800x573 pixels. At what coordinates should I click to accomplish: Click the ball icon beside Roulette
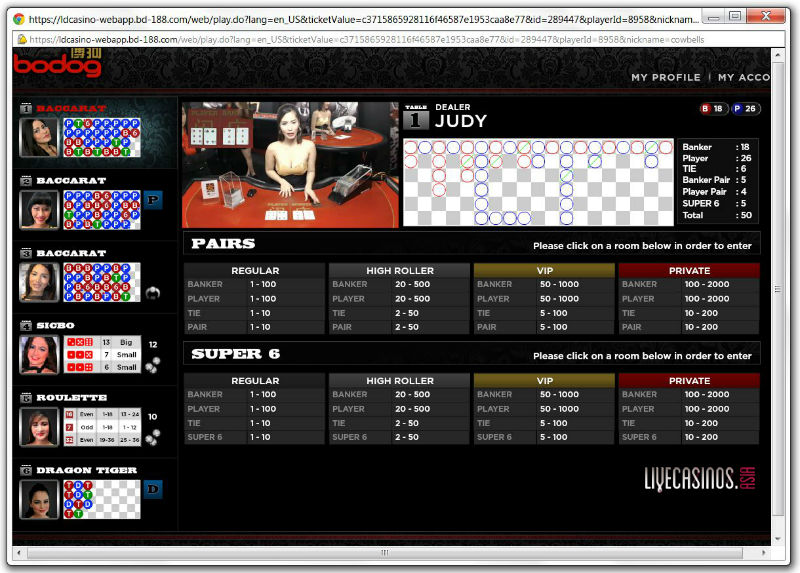point(153,437)
